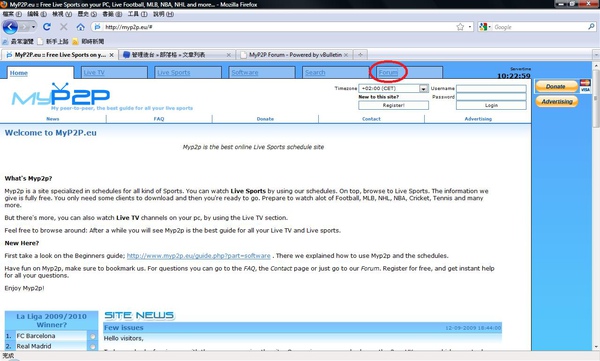This screenshot has height=361, width=600.
Task: Open the News sub-navigation link
Action: (53, 119)
